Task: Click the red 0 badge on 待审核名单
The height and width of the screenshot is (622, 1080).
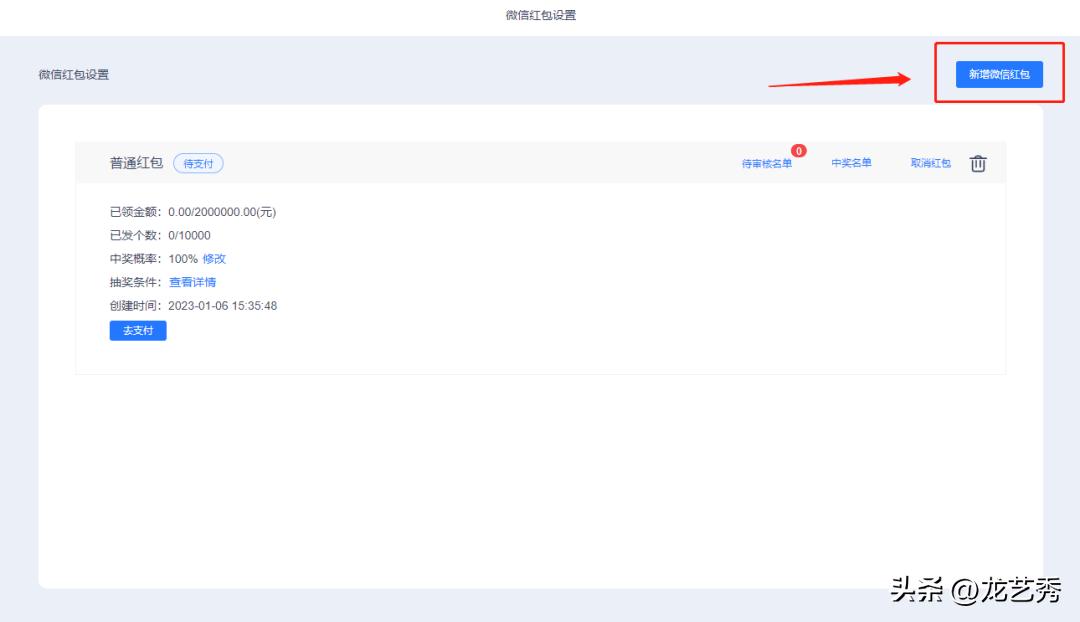Action: point(798,151)
